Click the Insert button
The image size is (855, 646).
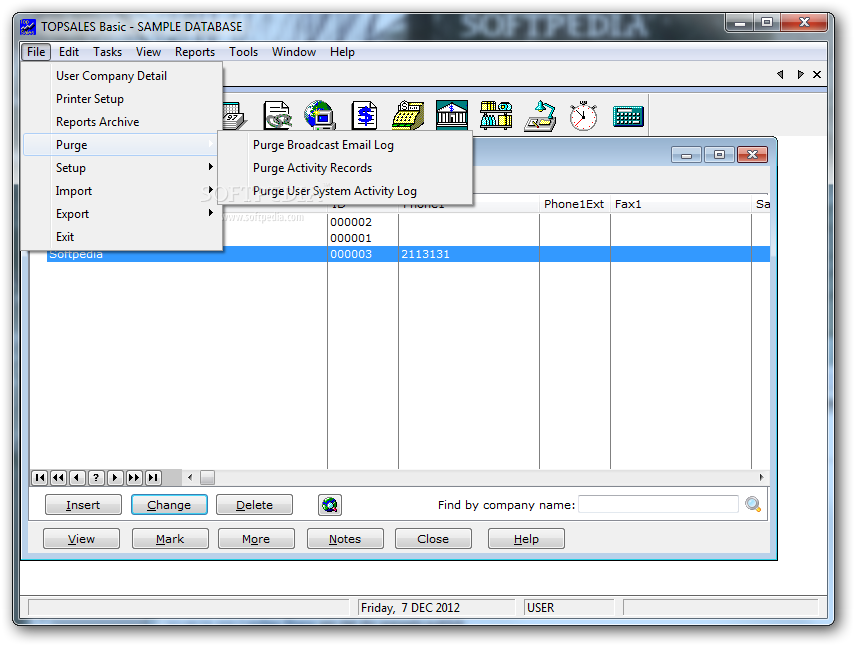pos(83,505)
